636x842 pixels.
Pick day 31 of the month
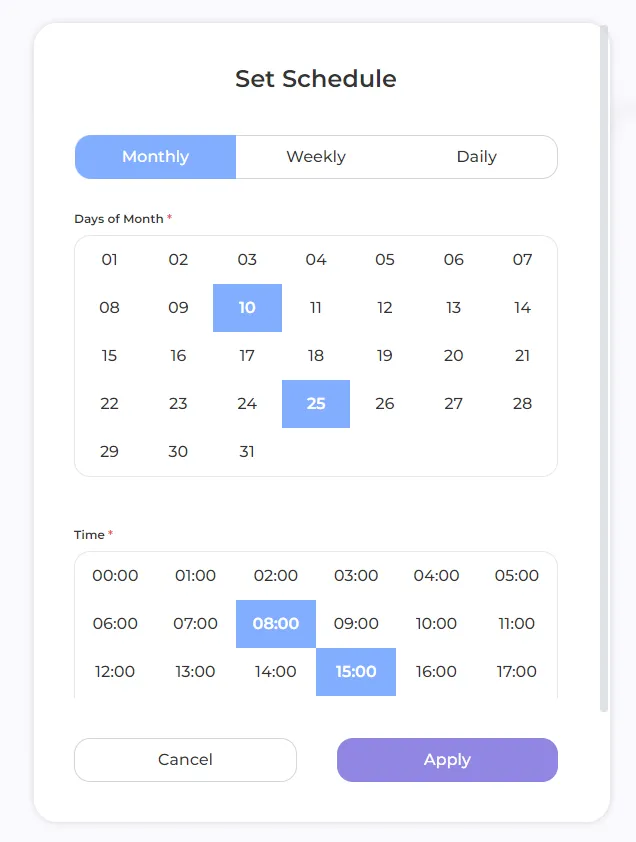click(247, 452)
